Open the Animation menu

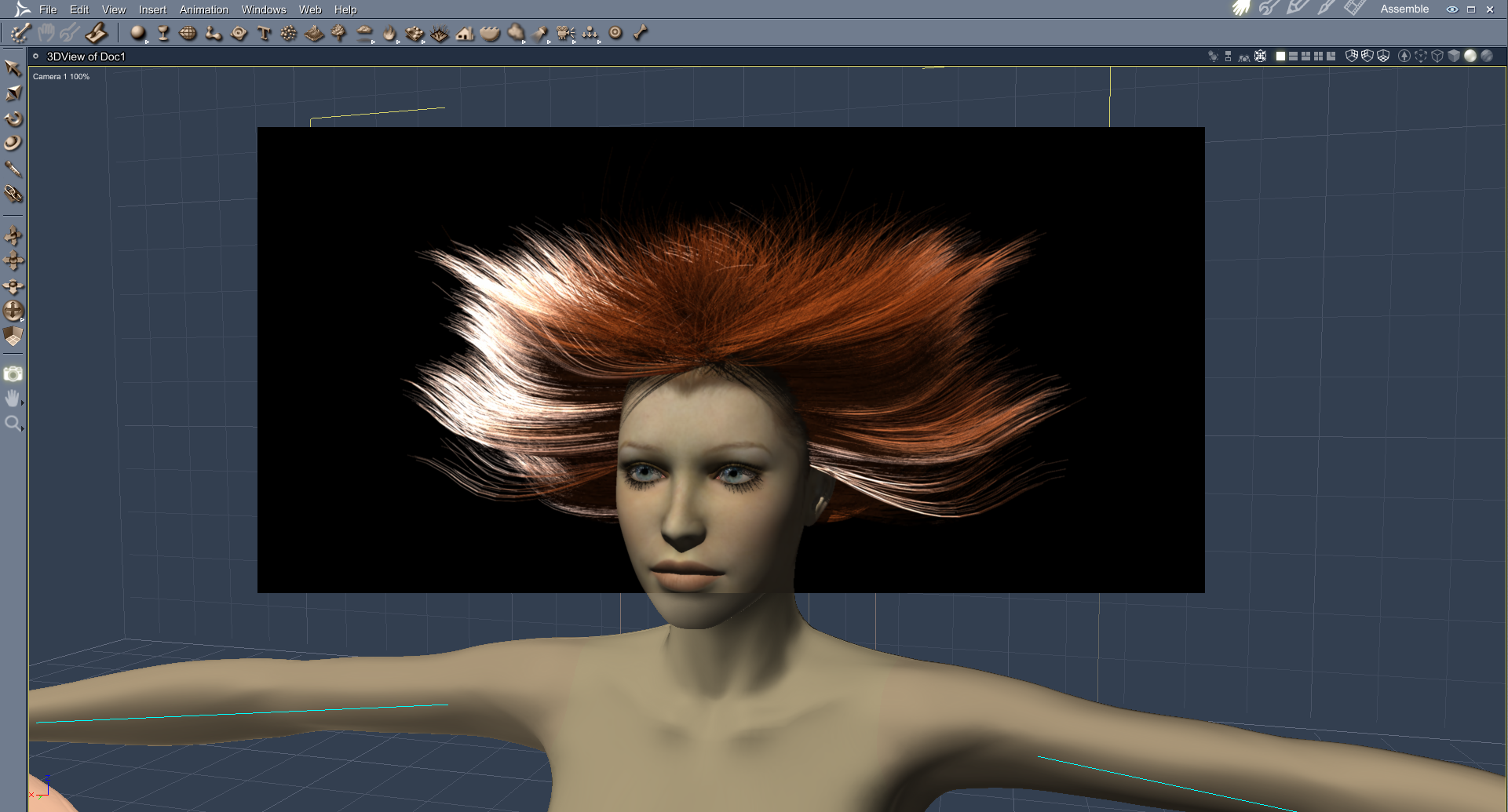pyautogui.click(x=203, y=9)
